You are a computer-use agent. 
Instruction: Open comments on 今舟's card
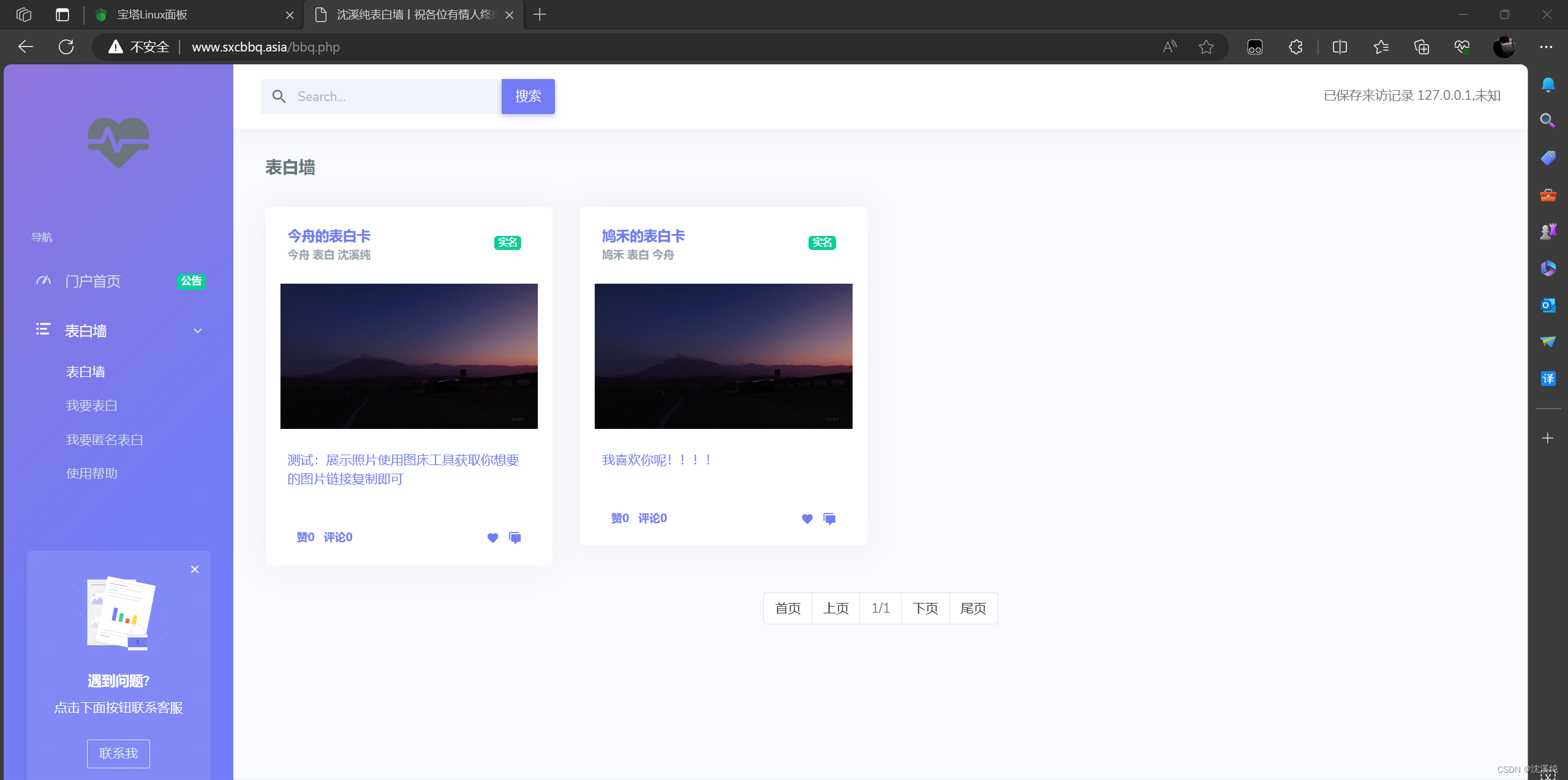pos(515,537)
